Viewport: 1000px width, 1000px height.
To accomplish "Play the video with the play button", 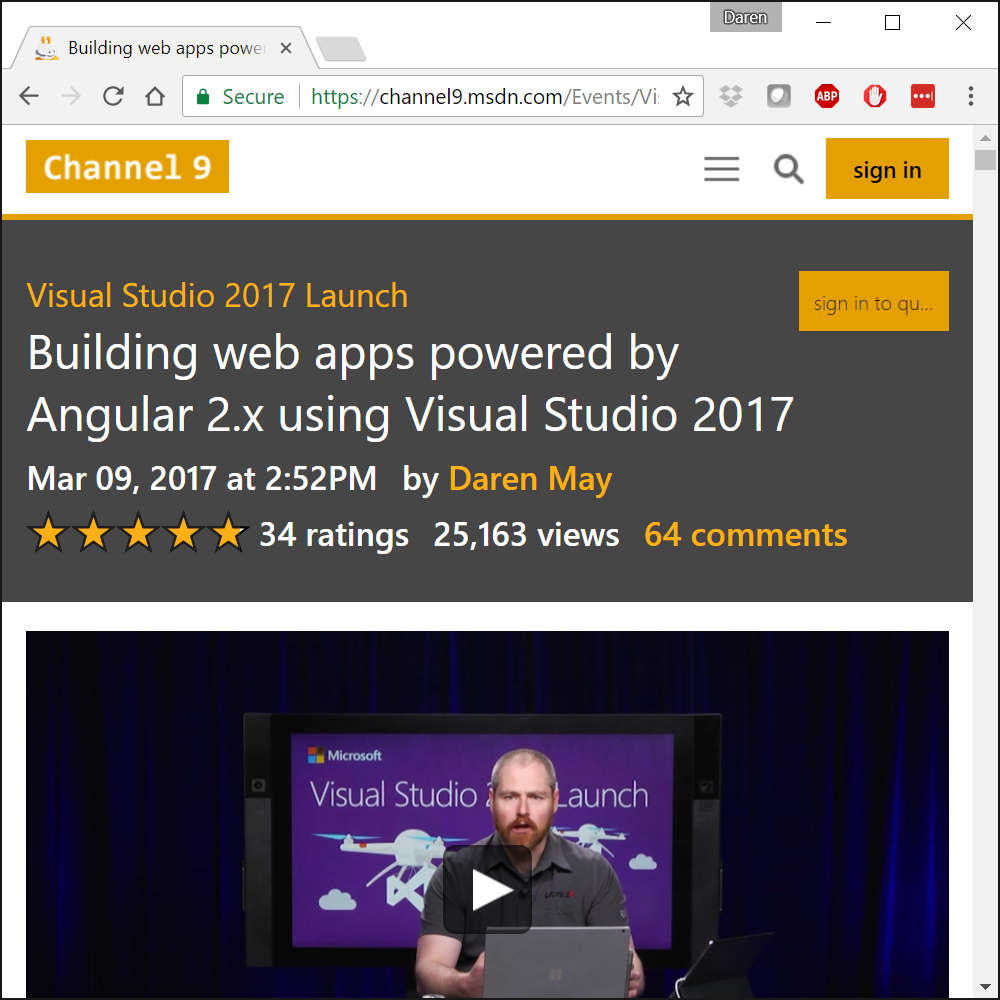I will (x=488, y=889).
